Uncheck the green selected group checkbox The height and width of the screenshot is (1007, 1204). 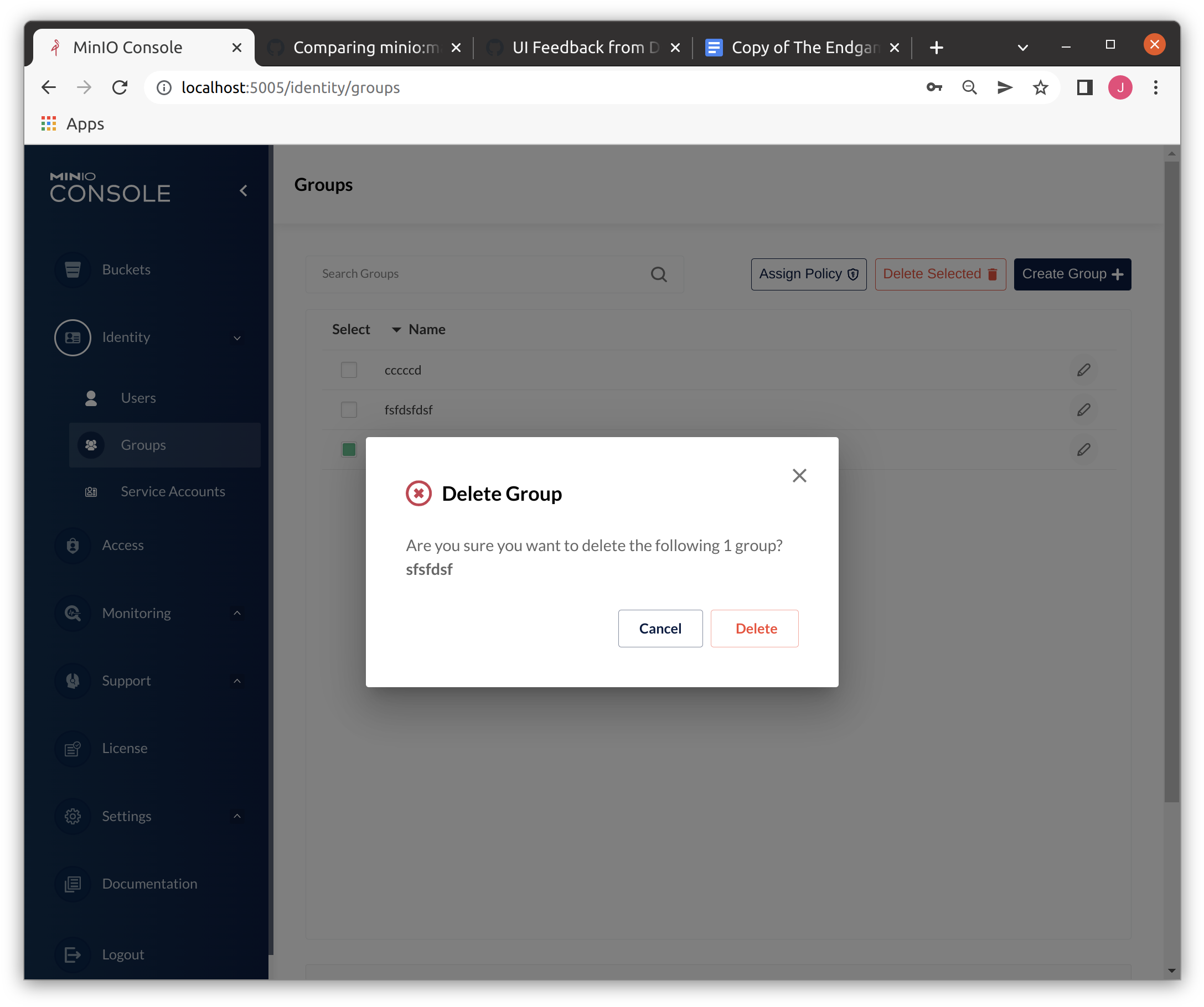tap(349, 449)
